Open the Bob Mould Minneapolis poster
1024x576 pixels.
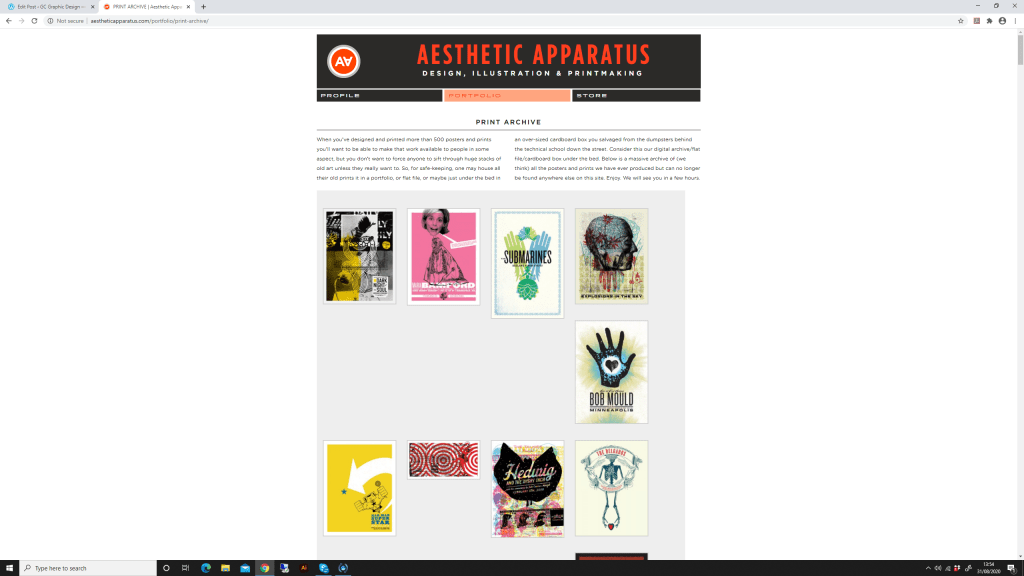click(612, 372)
